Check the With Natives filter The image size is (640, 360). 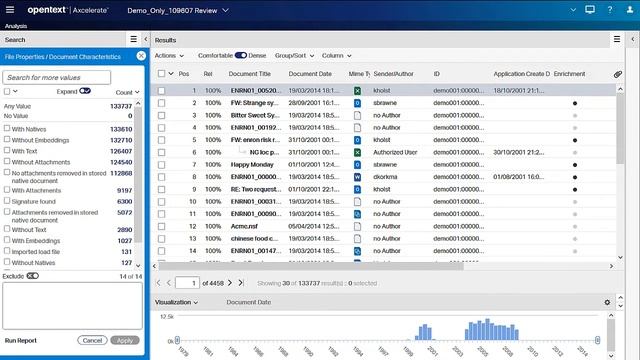point(7,128)
